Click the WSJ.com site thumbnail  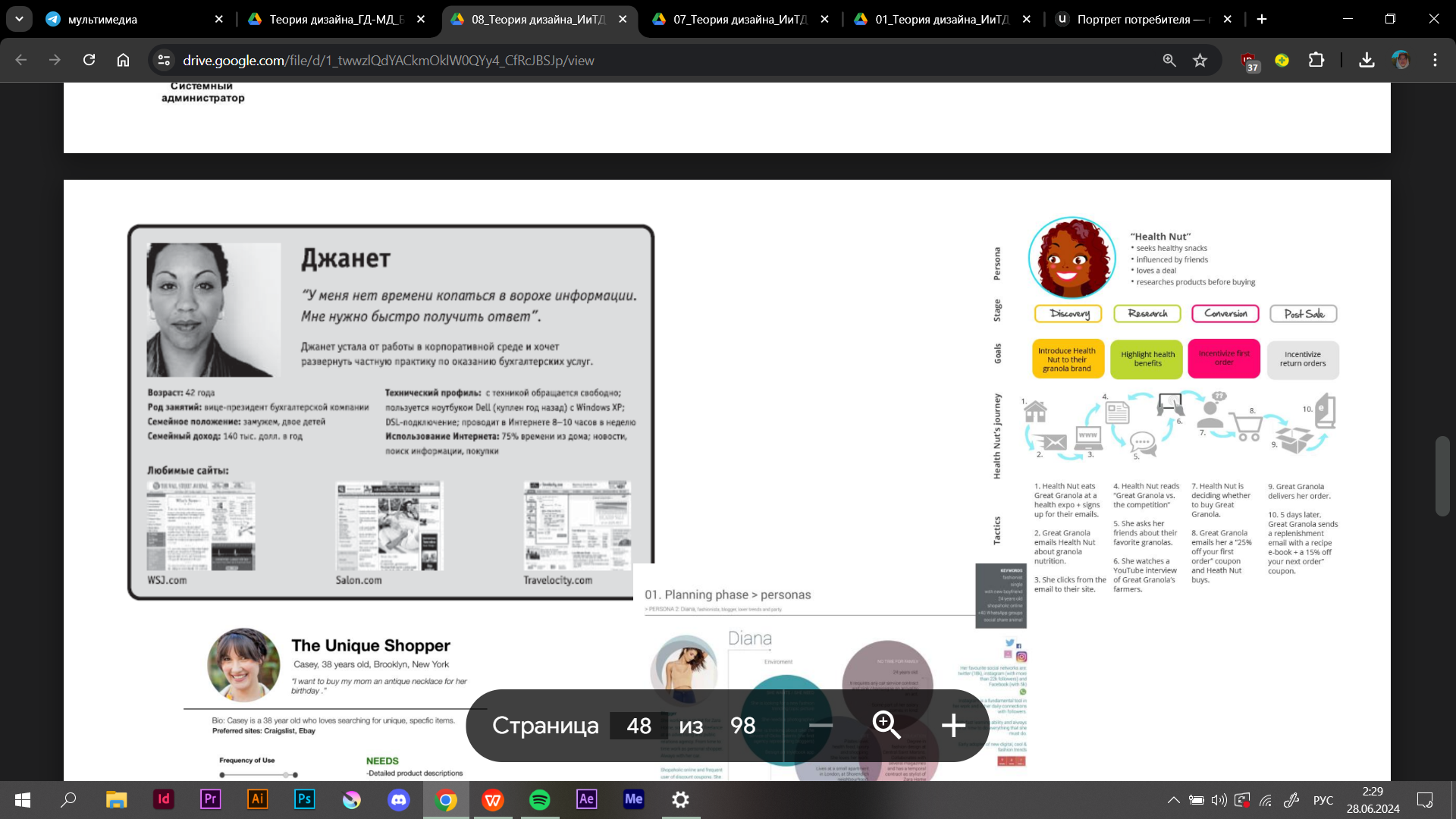201,526
